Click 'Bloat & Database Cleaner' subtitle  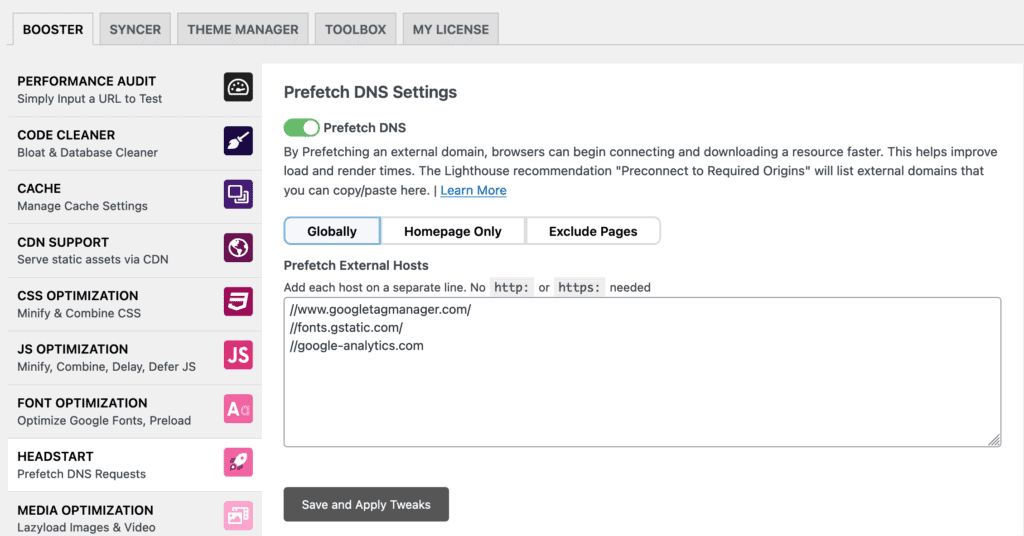point(88,153)
